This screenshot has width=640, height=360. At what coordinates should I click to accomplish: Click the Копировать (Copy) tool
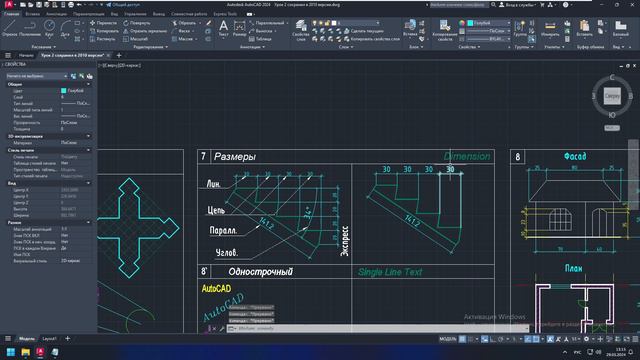click(x=104, y=31)
